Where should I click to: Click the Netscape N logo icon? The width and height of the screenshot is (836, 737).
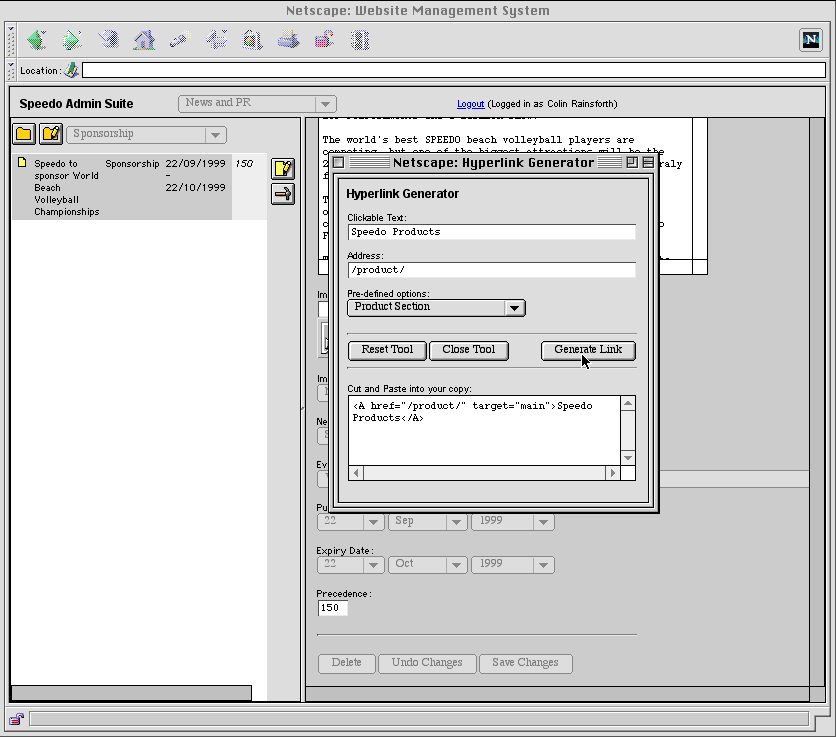point(811,40)
